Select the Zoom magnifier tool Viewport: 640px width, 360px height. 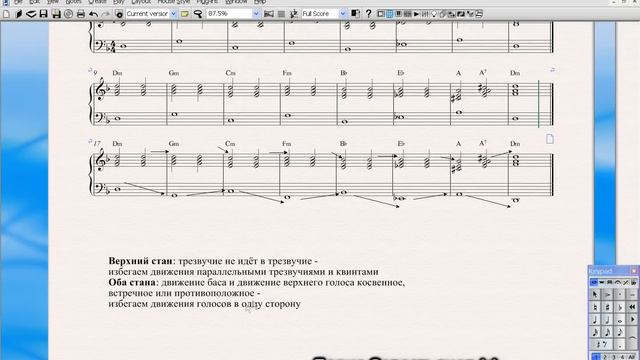[198, 14]
